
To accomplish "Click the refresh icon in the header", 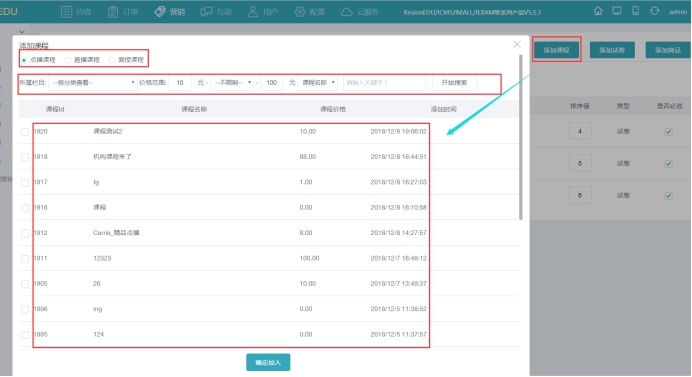I will coord(654,11).
